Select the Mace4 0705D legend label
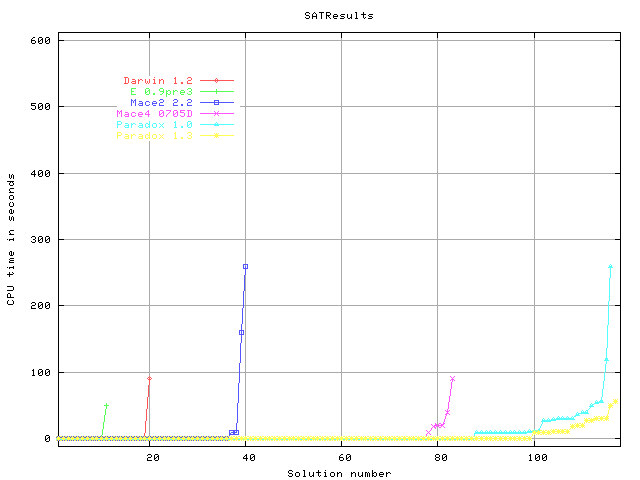Image resolution: width=640 pixels, height=480 pixels. pos(154,114)
